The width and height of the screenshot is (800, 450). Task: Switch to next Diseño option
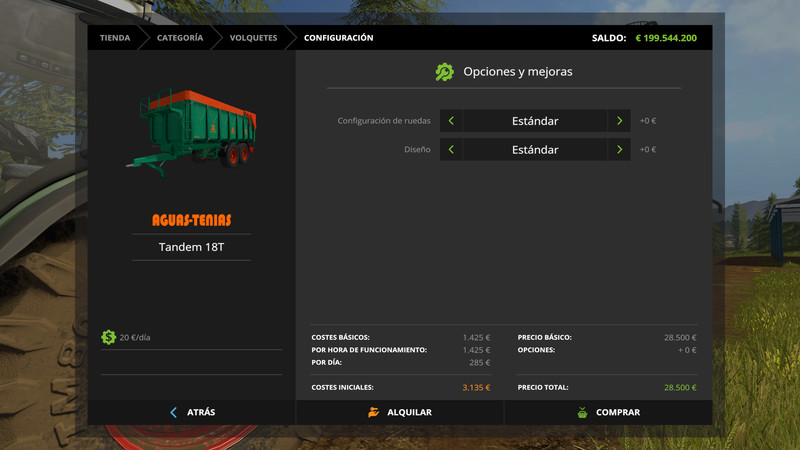620,150
